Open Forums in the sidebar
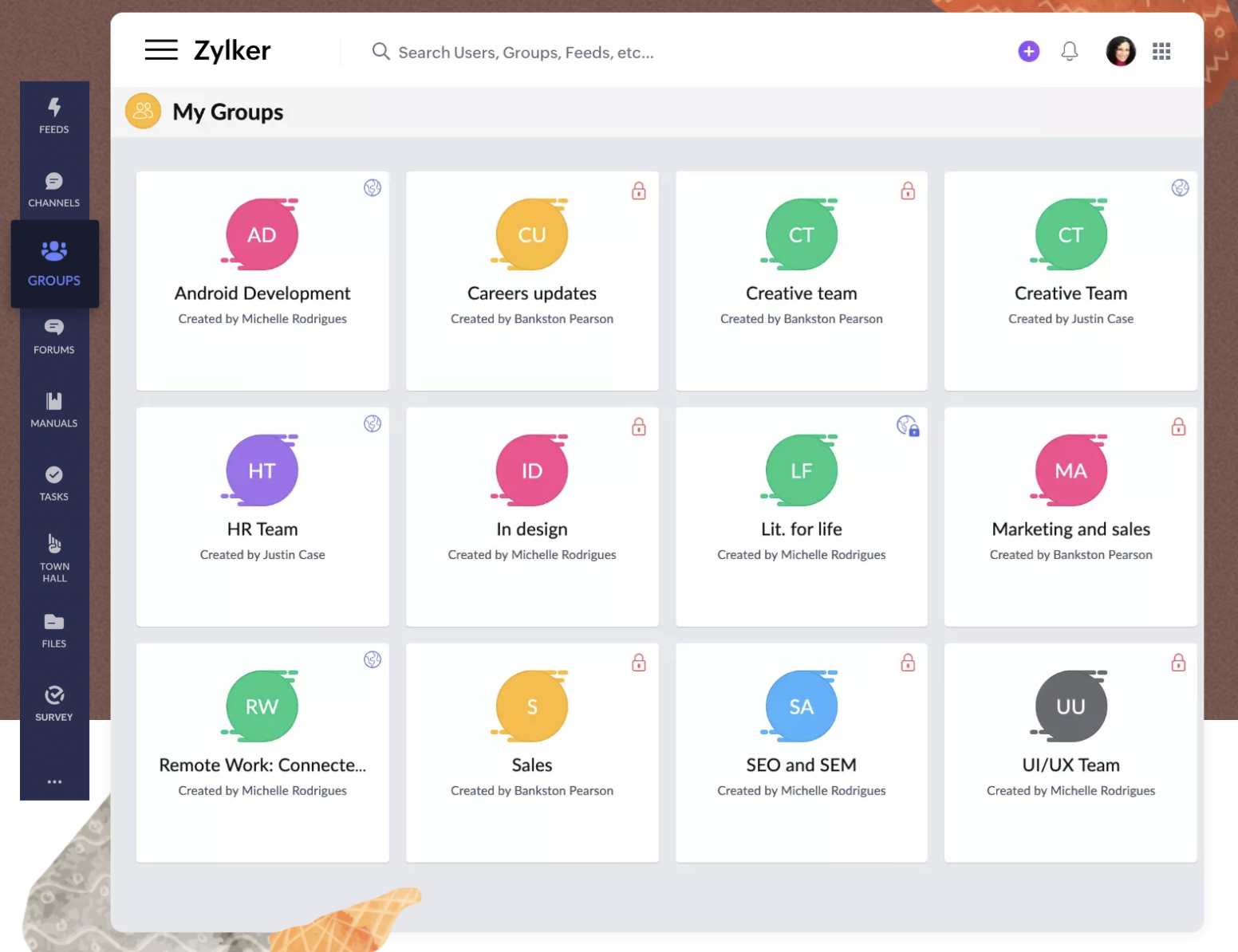This screenshot has width=1238, height=952. pyautogui.click(x=54, y=336)
